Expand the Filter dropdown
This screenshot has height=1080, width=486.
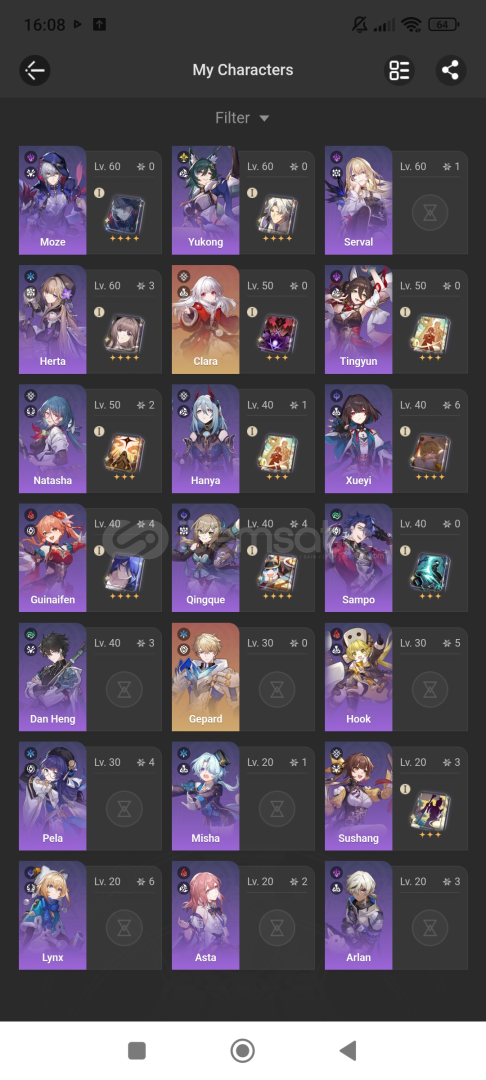(242, 118)
